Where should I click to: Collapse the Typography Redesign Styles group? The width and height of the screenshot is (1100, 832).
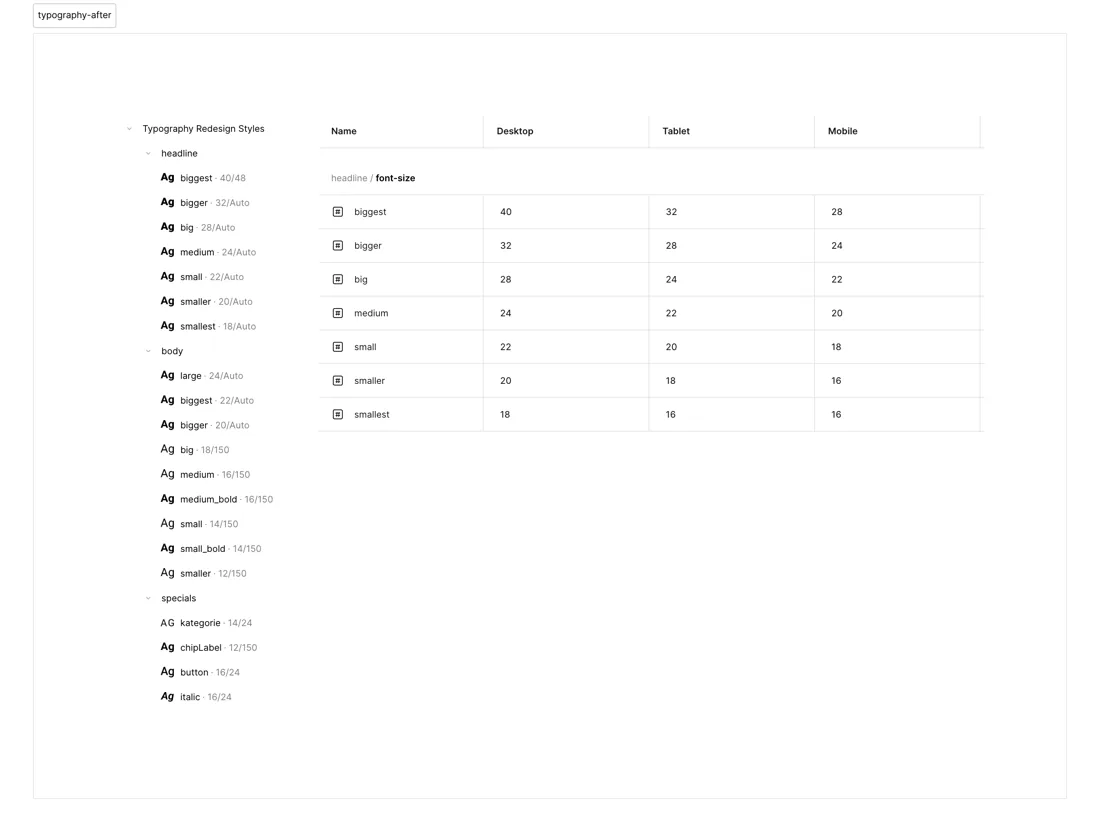point(129,129)
